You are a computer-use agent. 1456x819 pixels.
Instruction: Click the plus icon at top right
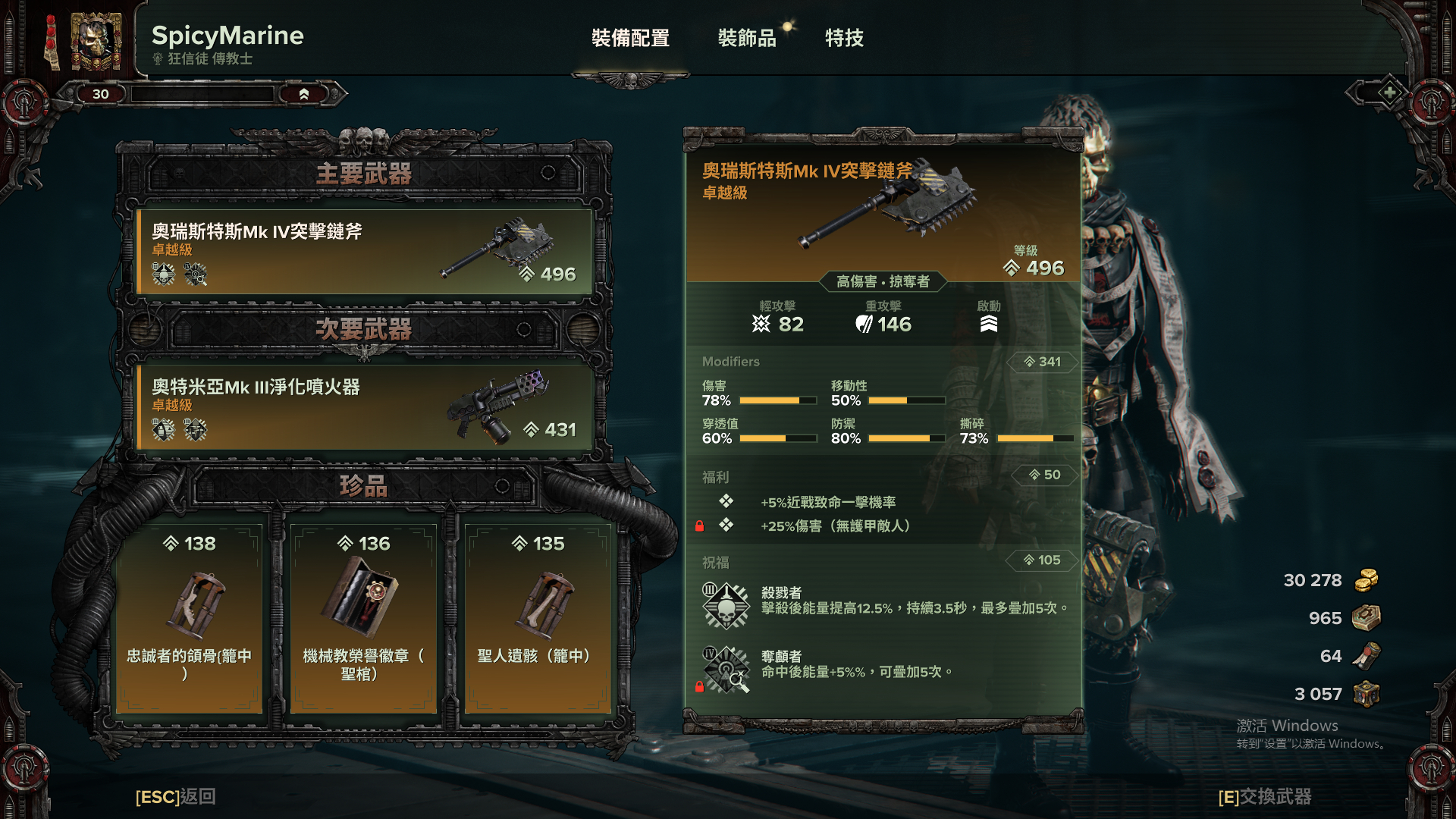pyautogui.click(x=1389, y=93)
